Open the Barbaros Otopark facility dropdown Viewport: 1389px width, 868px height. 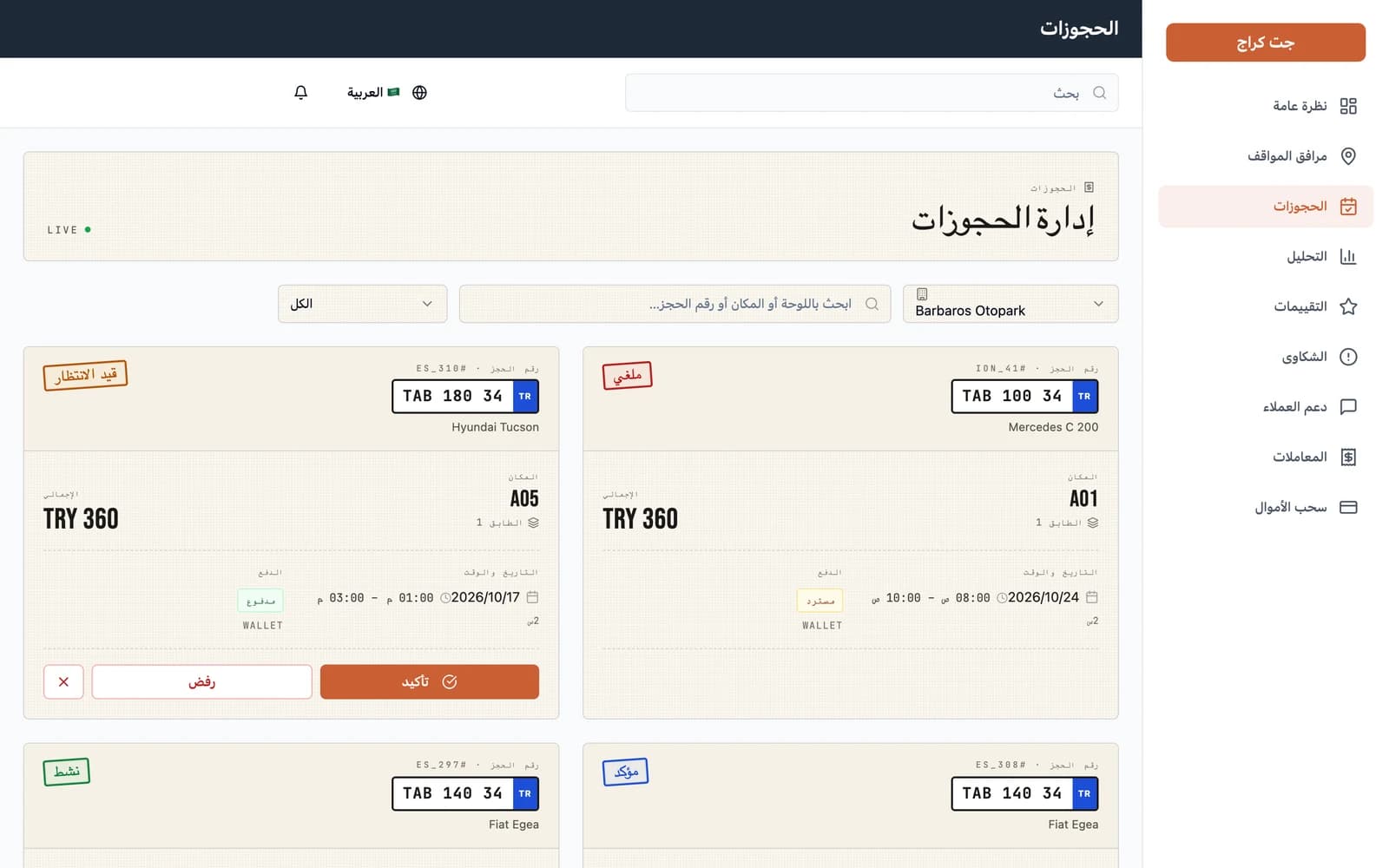click(x=1010, y=304)
